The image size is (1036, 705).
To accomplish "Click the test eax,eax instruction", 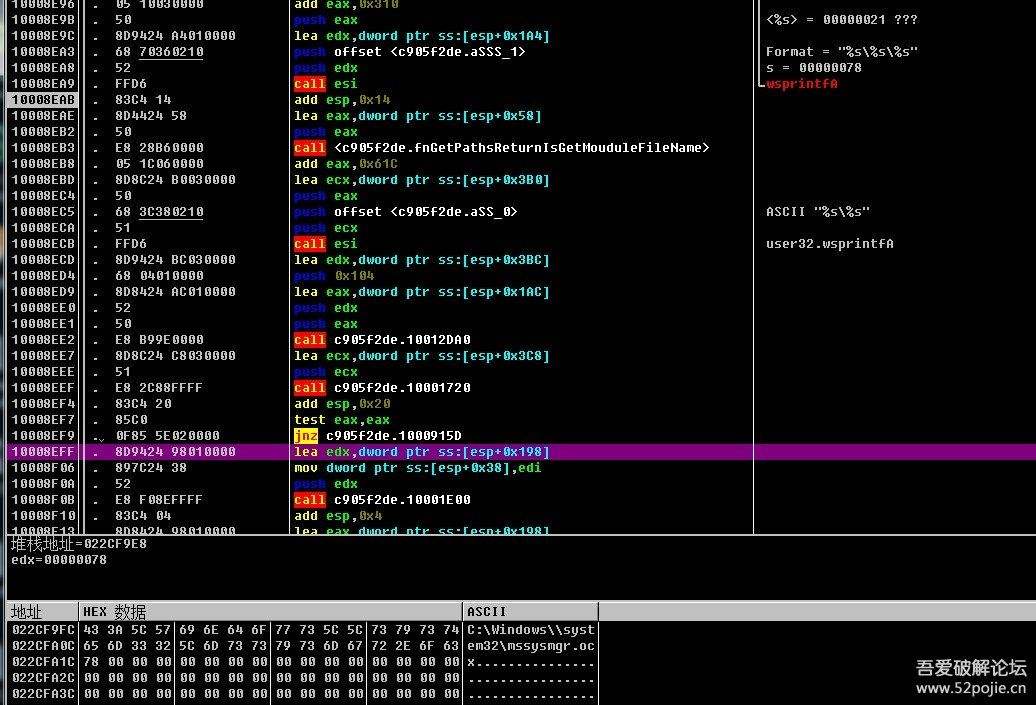I will [341, 420].
